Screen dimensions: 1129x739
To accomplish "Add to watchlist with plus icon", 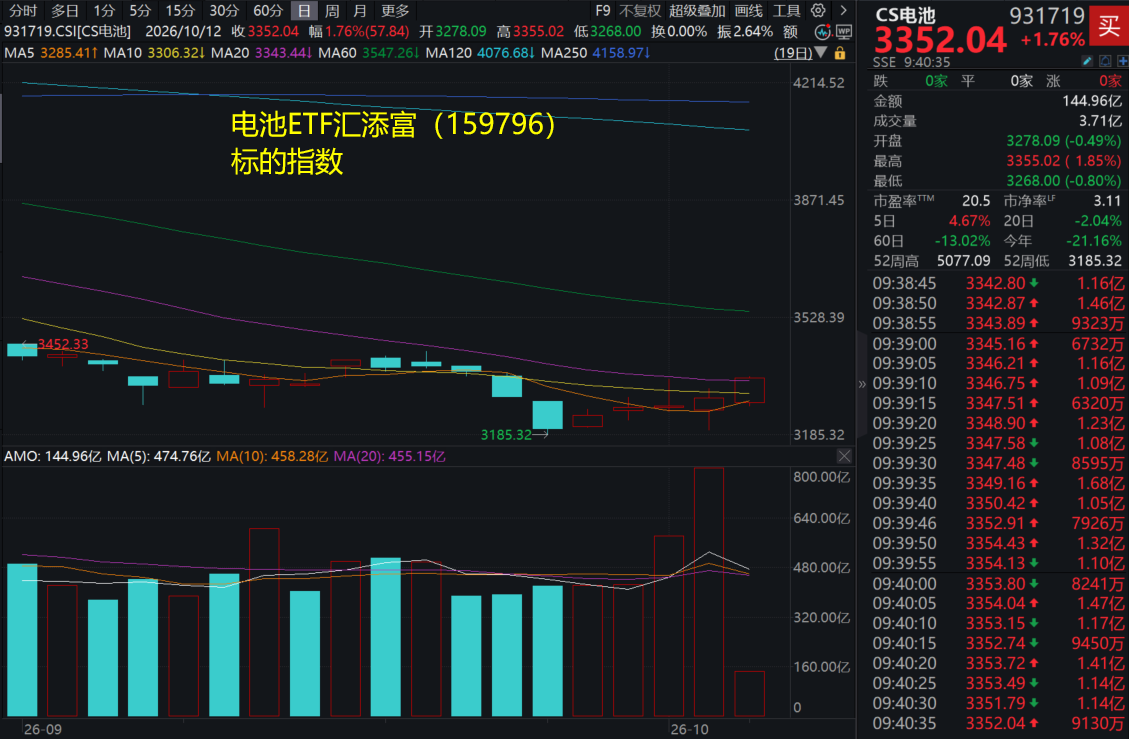I will [1123, 62].
